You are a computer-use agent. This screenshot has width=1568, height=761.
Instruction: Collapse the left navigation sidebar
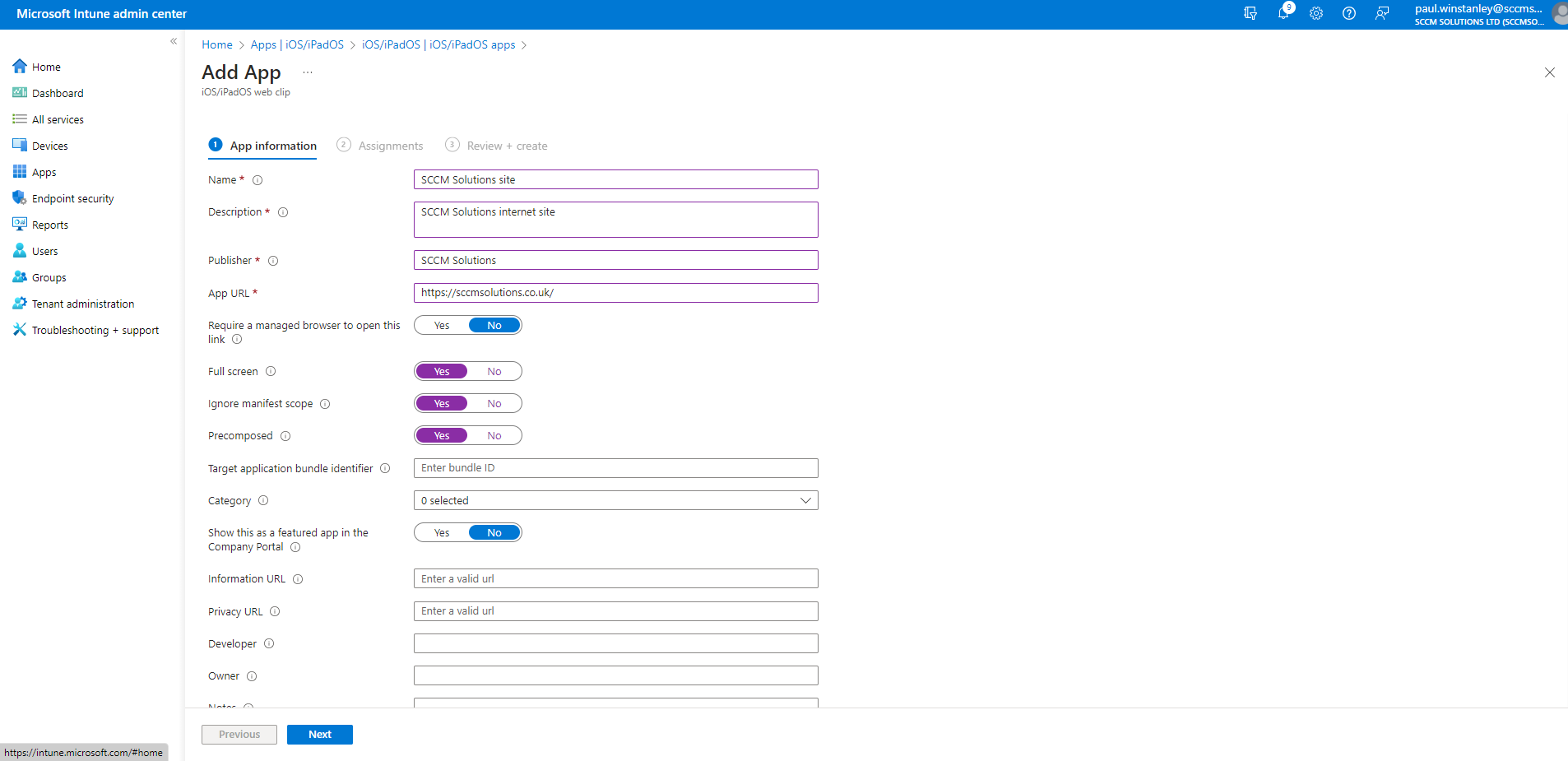click(174, 41)
